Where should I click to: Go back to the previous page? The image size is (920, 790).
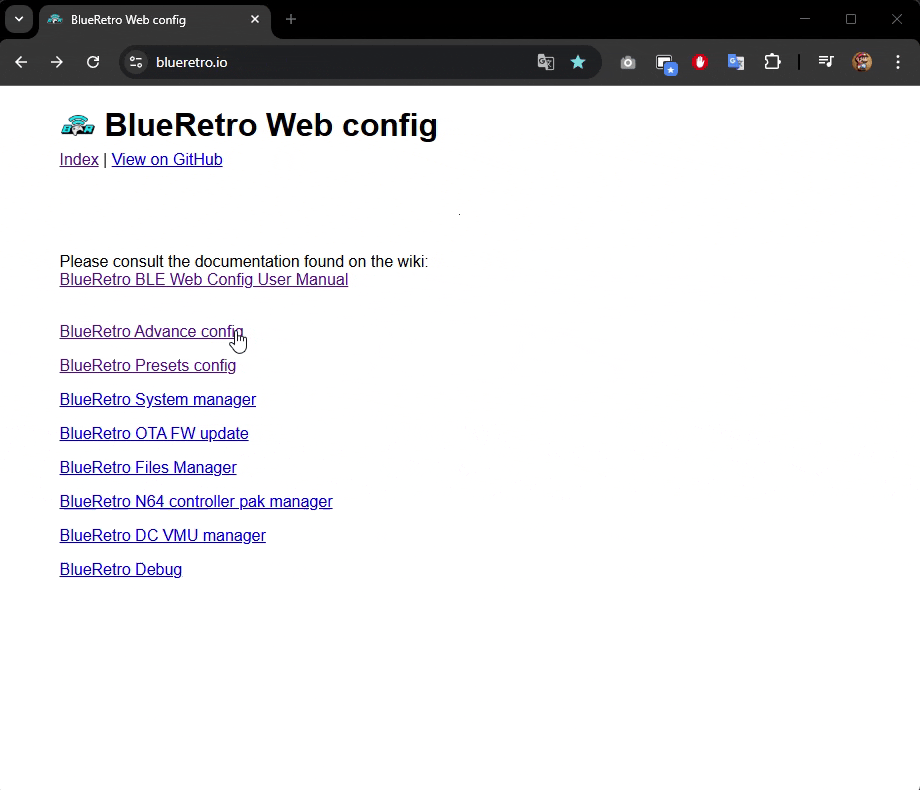tap(21, 62)
